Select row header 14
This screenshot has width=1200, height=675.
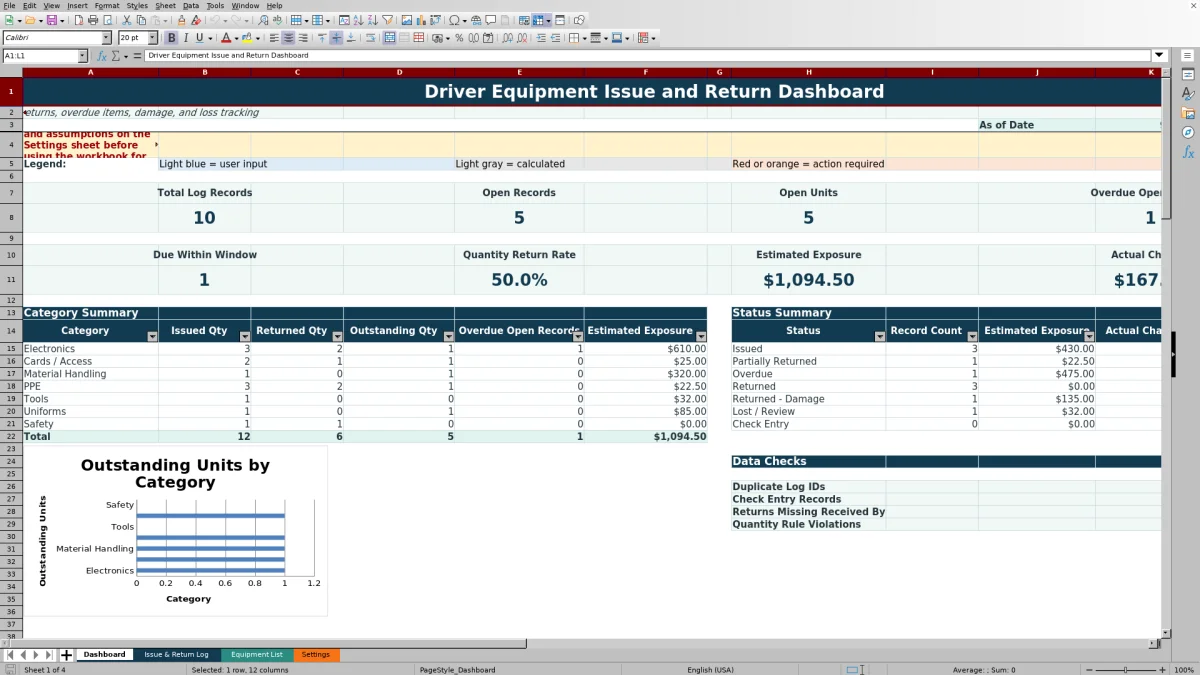pyautogui.click(x=11, y=331)
